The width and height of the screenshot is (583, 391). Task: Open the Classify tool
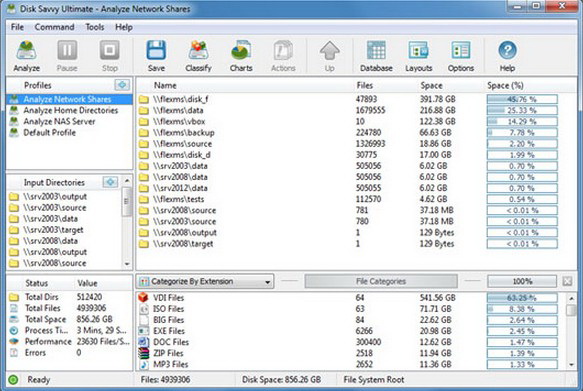tap(198, 56)
